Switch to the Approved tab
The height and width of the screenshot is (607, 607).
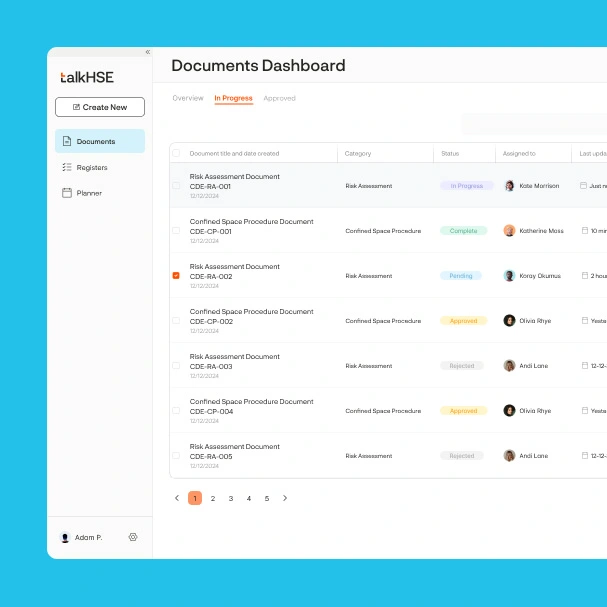279,98
